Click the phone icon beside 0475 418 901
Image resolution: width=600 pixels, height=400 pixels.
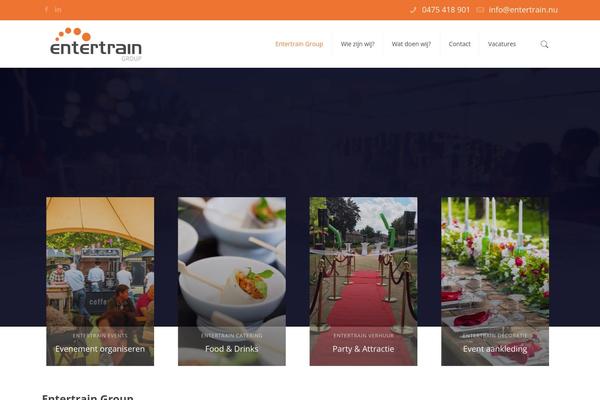click(413, 10)
